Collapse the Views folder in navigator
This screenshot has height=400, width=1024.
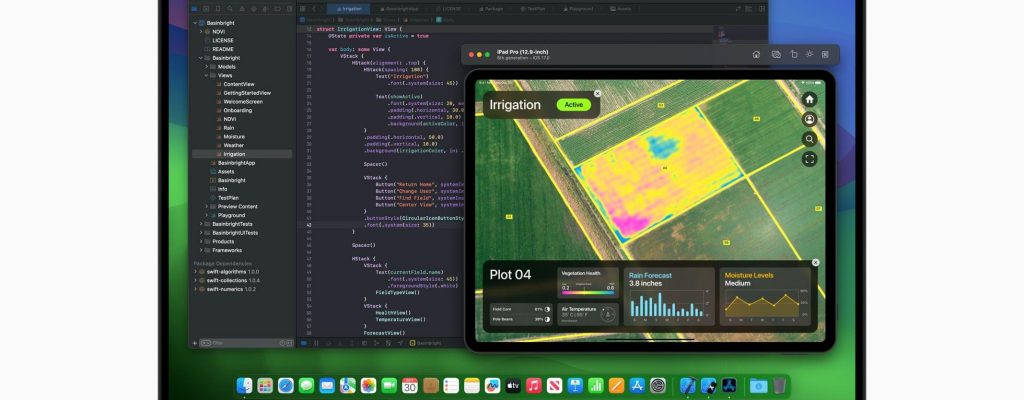[x=206, y=76]
